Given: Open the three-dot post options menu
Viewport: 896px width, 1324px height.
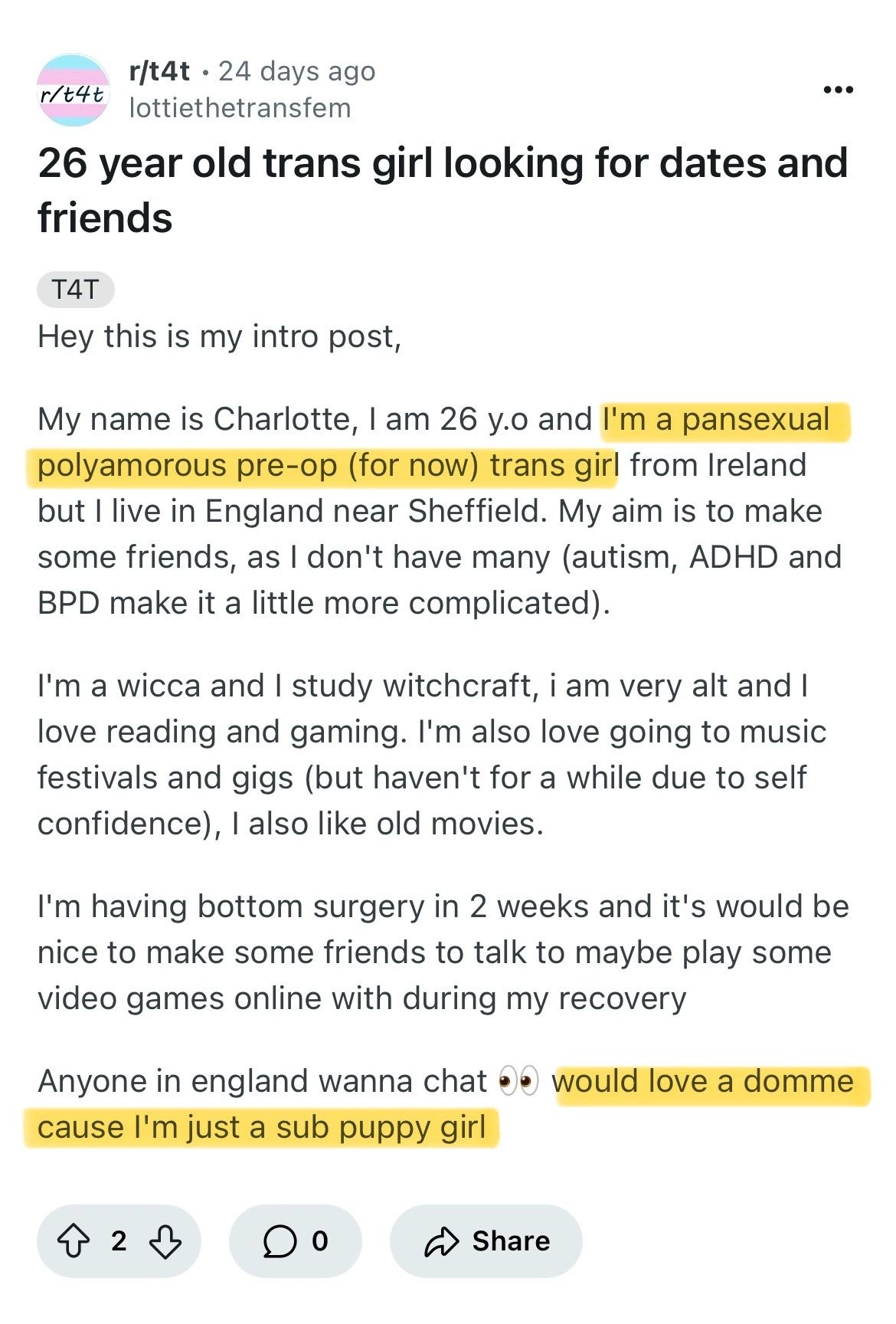Looking at the screenshot, I should click(x=838, y=90).
